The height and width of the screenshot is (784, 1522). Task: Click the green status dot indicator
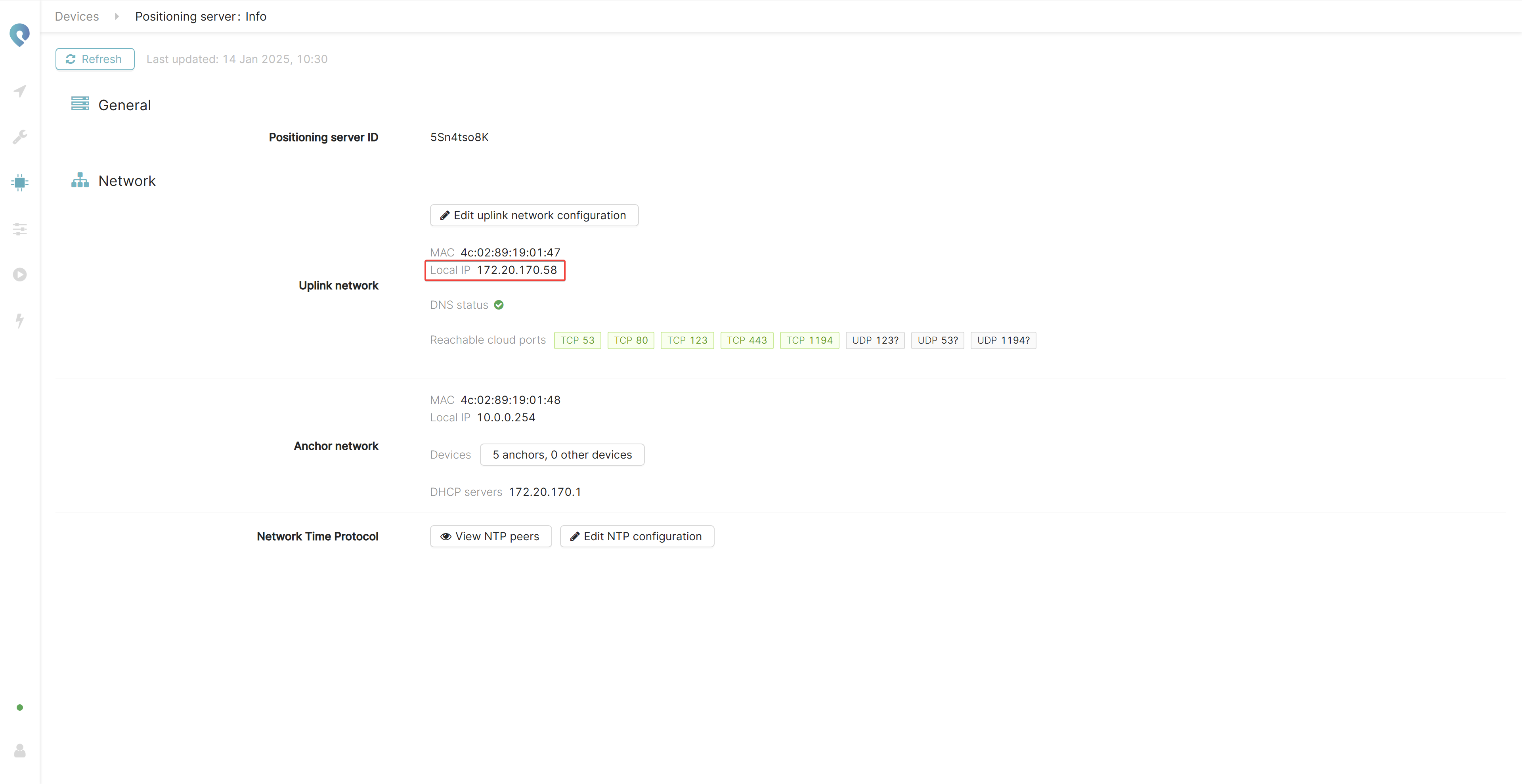click(x=19, y=707)
